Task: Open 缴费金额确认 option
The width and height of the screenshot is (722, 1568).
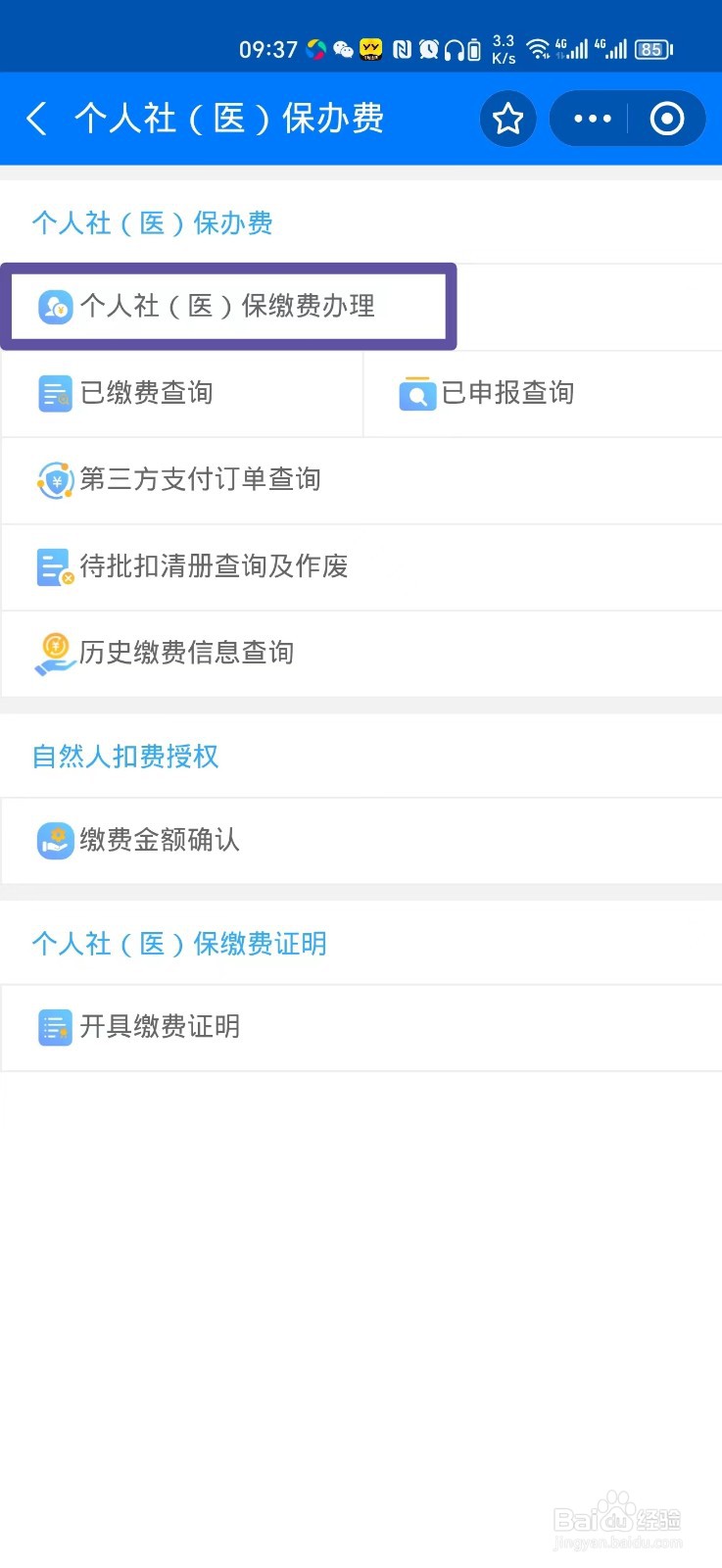Action: coord(160,841)
